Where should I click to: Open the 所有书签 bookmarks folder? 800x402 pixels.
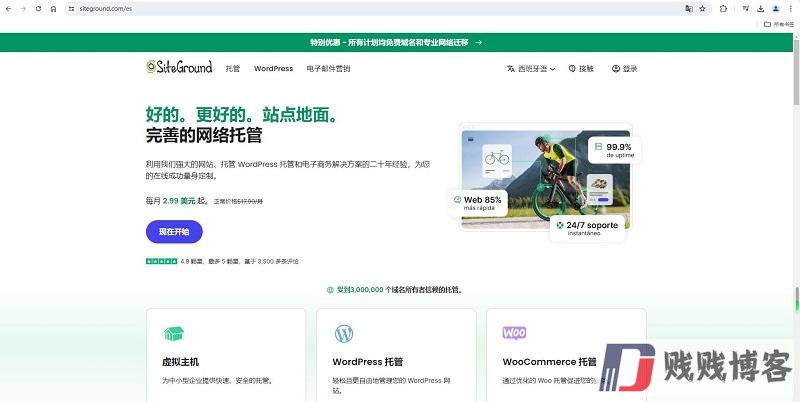[779, 24]
